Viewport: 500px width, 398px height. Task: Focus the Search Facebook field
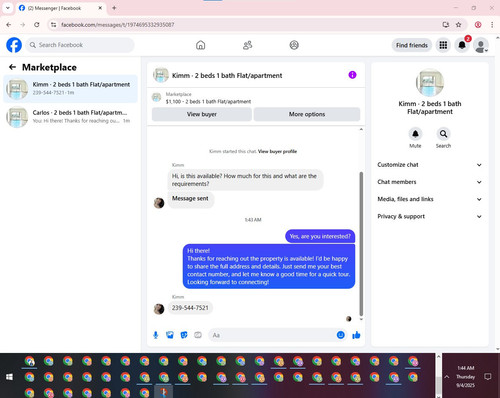click(x=80, y=45)
